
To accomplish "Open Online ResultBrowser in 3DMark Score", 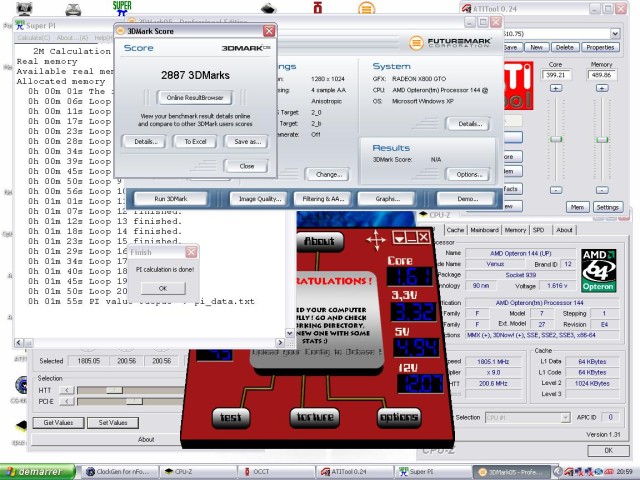I will (x=195, y=98).
